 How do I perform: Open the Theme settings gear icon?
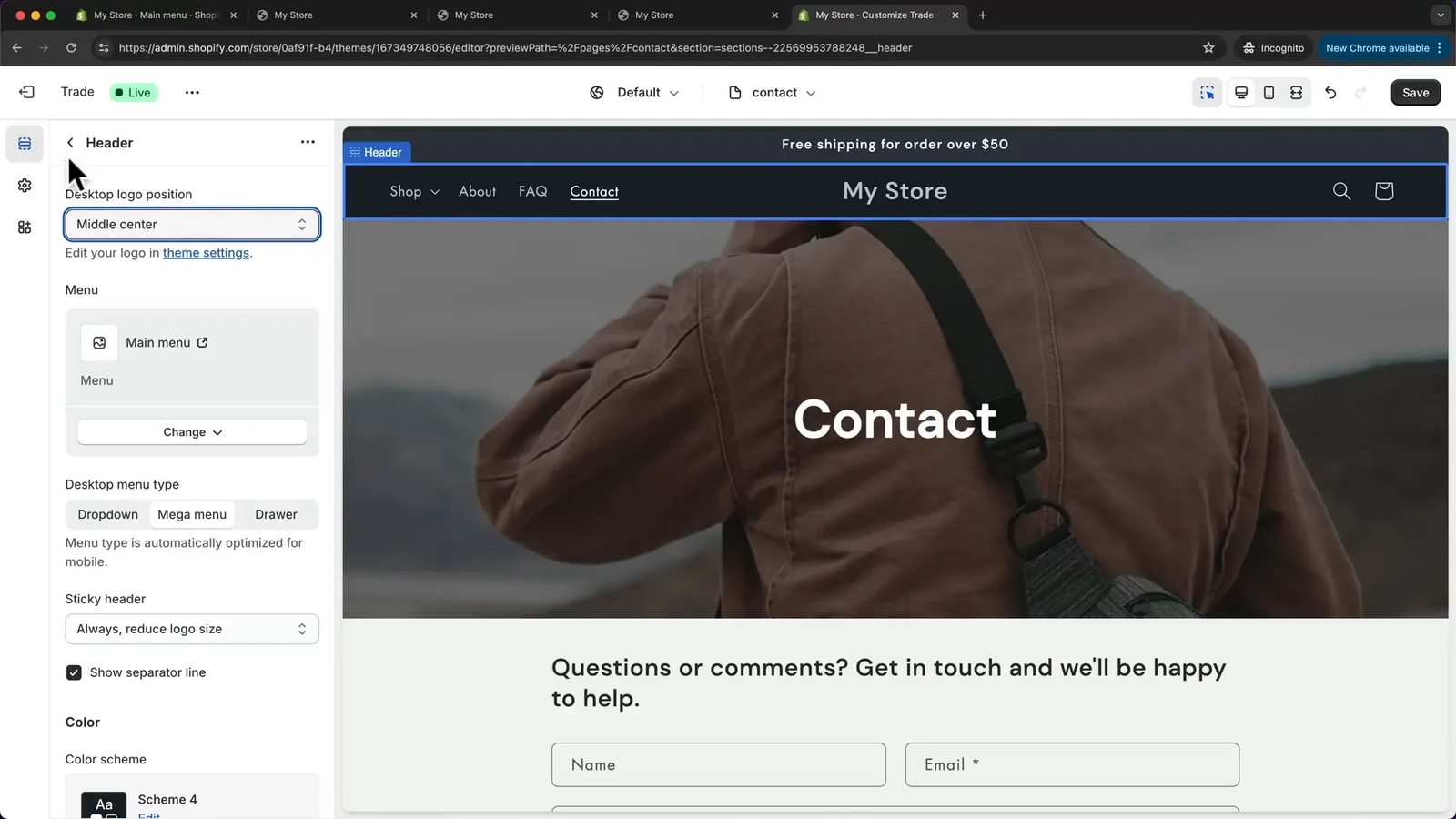[25, 186]
